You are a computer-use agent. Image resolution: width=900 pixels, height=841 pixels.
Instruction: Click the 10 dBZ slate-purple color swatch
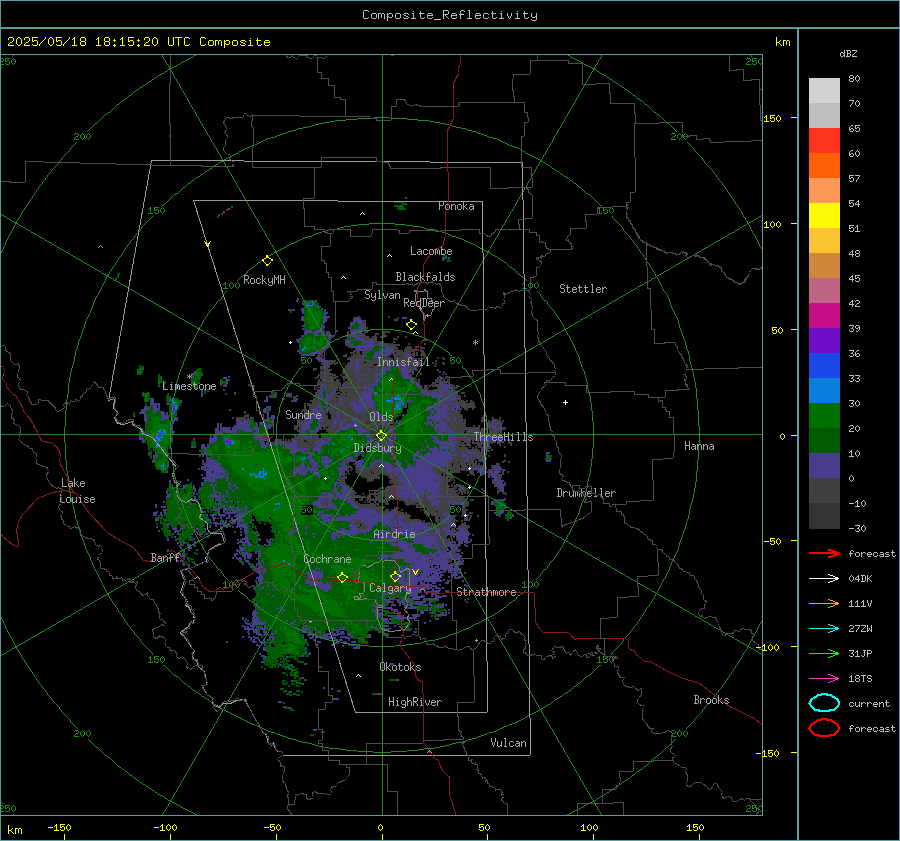(x=824, y=466)
